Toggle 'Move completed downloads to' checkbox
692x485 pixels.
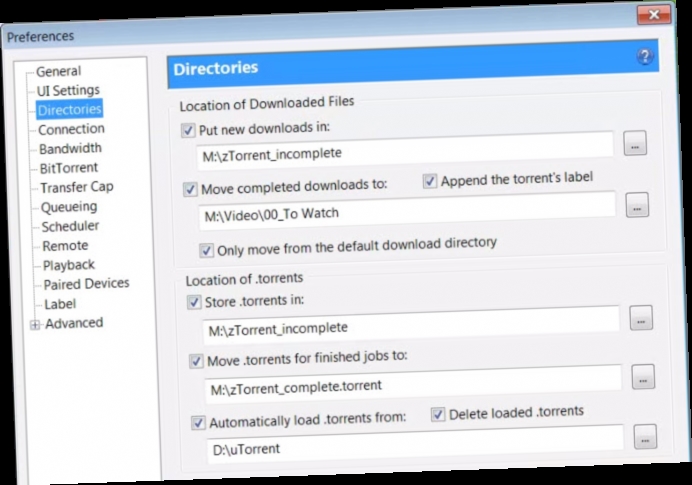coord(190,190)
